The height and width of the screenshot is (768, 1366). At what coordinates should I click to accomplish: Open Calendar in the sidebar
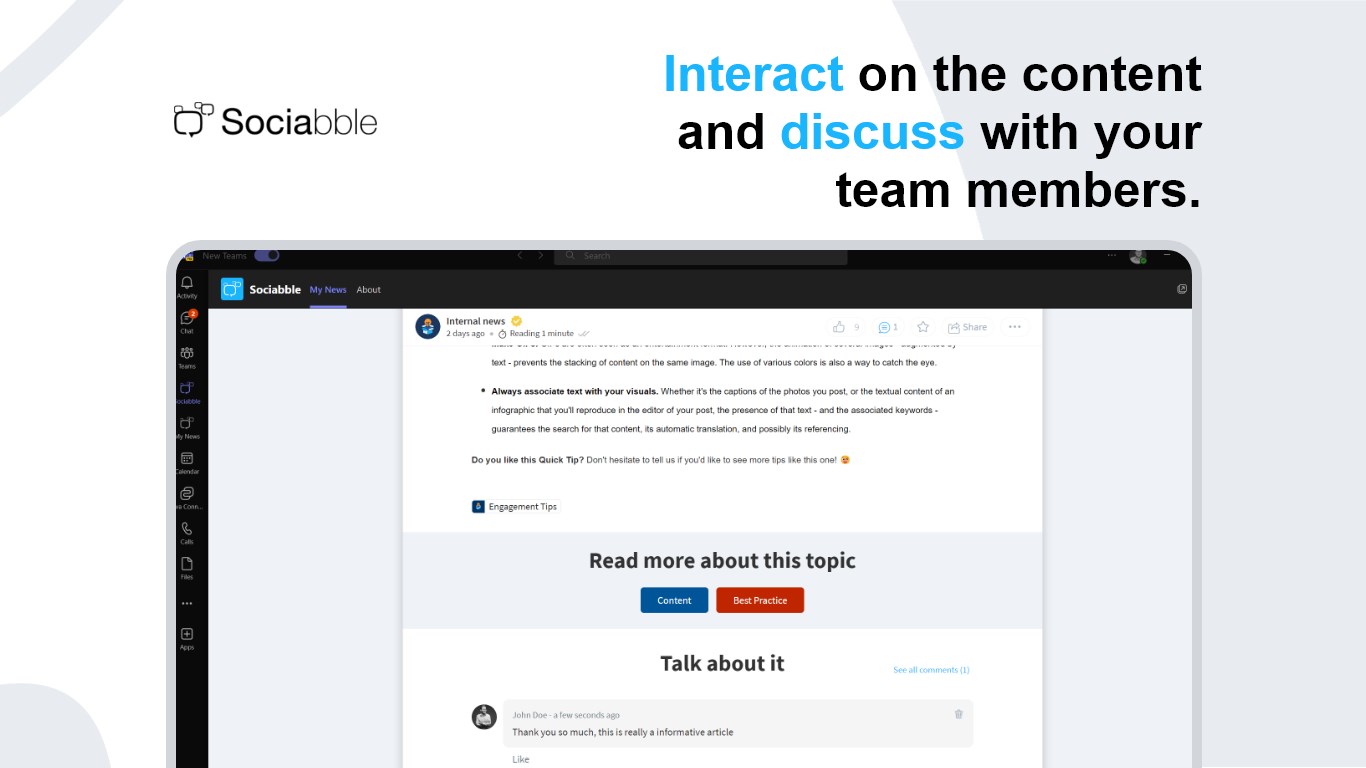click(x=187, y=462)
